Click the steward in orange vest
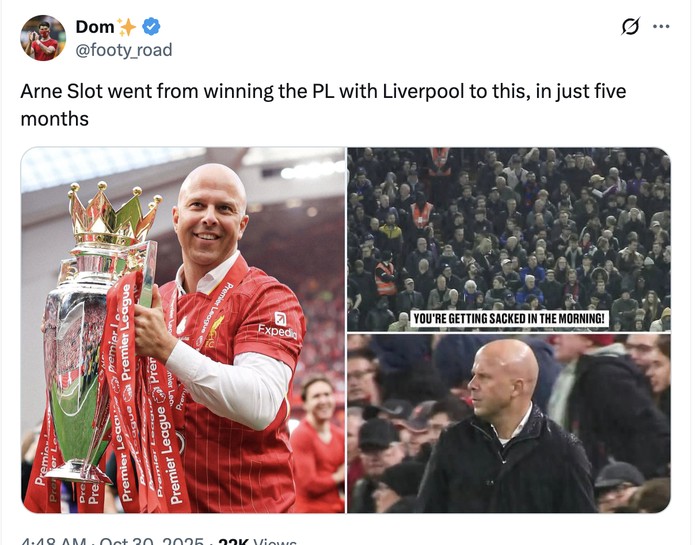Image resolution: width=700 pixels, height=545 pixels. pyautogui.click(x=421, y=215)
